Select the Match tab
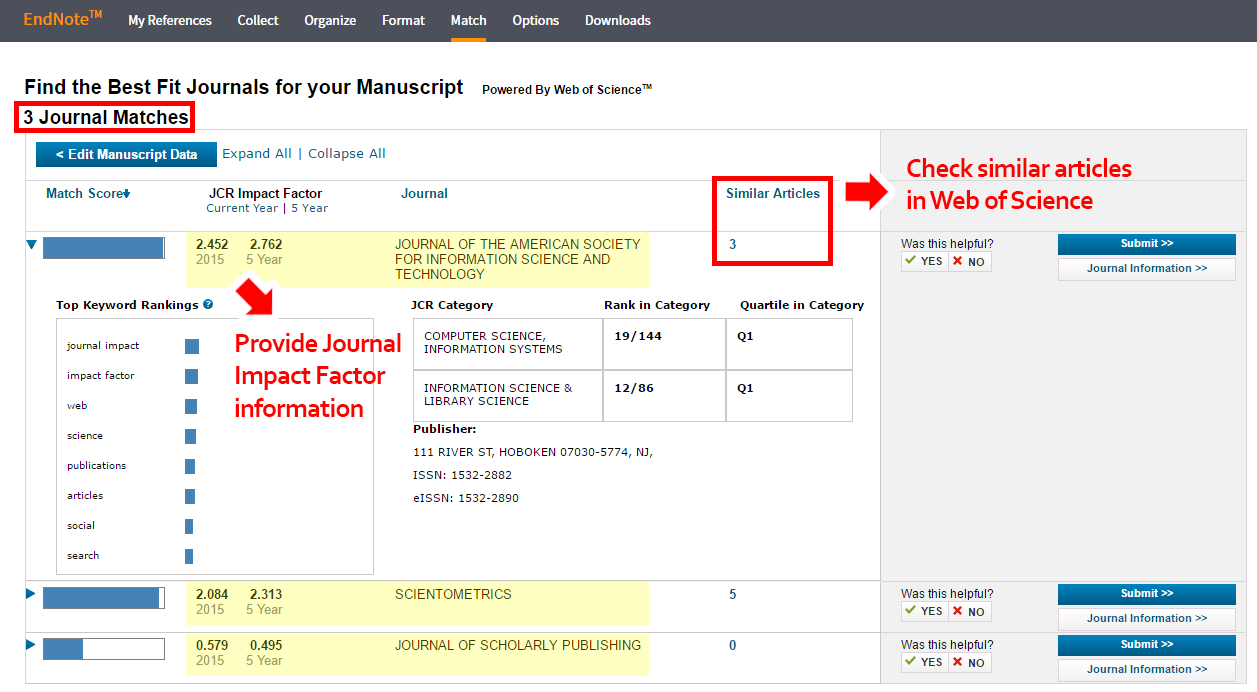 click(x=468, y=20)
